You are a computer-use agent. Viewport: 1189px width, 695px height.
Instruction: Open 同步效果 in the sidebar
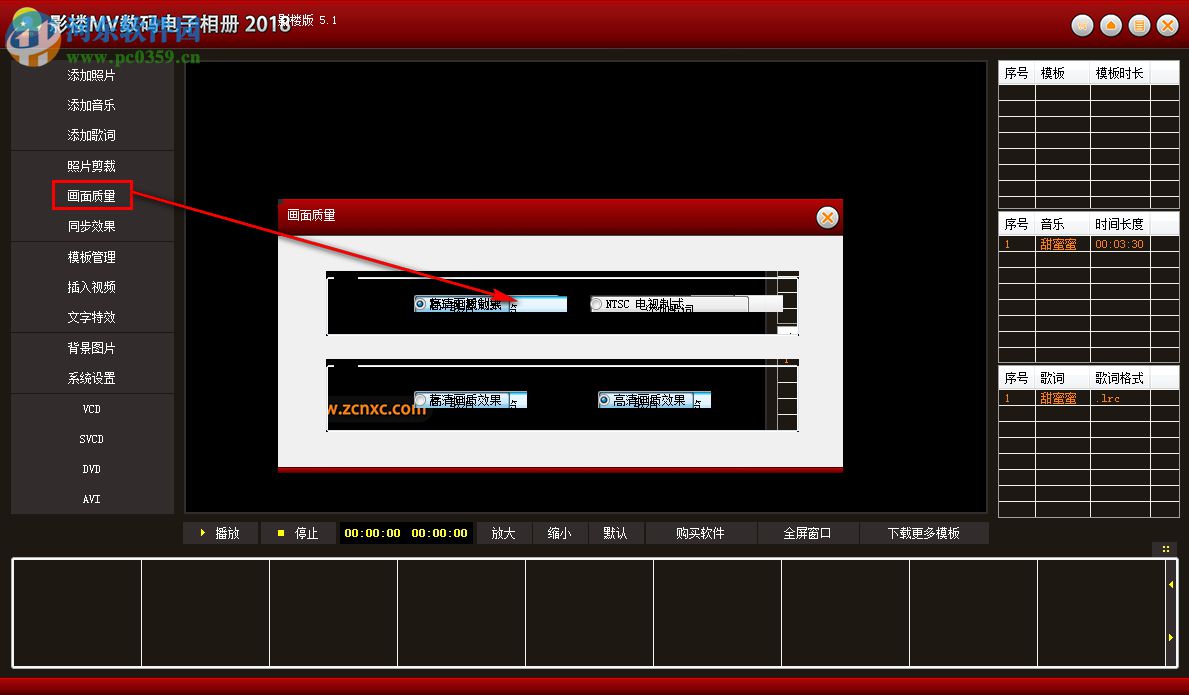[92, 227]
